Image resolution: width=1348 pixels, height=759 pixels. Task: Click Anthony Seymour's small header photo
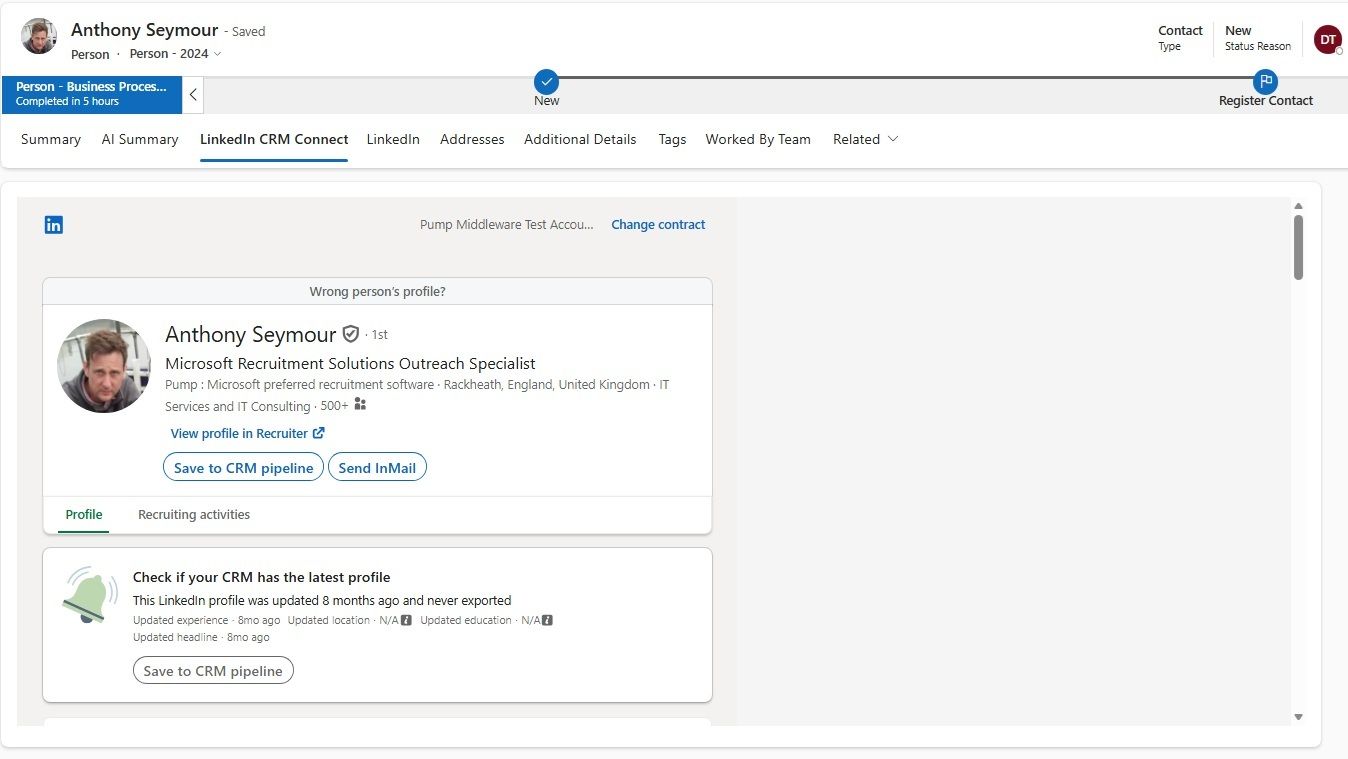pos(39,36)
